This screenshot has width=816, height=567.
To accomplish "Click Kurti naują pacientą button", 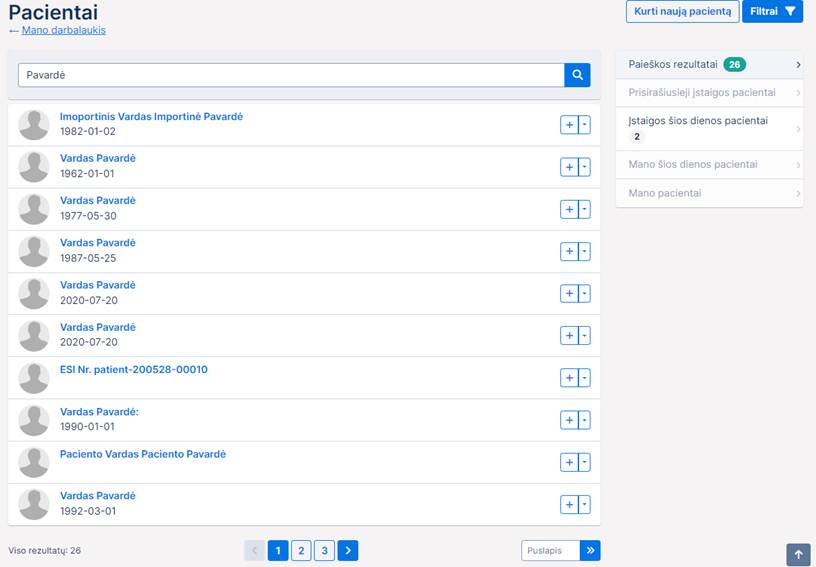I will click(x=682, y=12).
